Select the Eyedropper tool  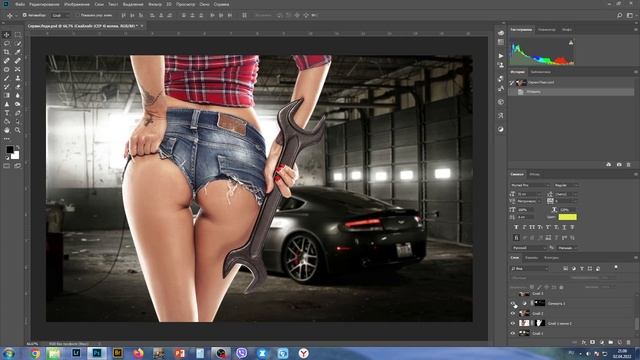[18, 52]
